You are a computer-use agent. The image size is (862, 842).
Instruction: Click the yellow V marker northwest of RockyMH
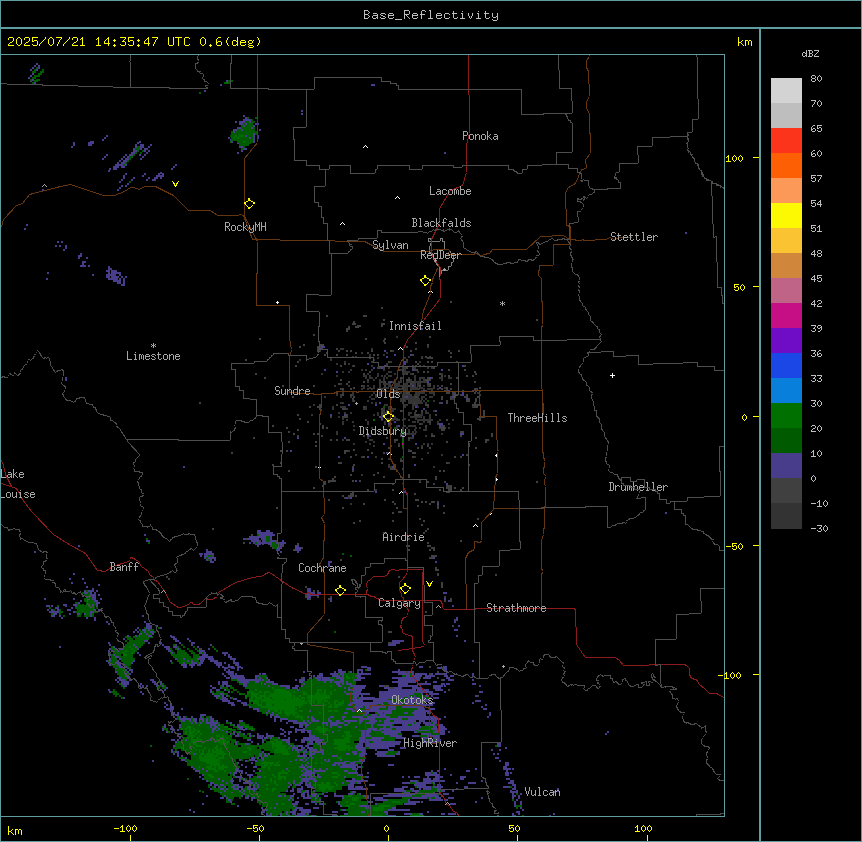[175, 184]
